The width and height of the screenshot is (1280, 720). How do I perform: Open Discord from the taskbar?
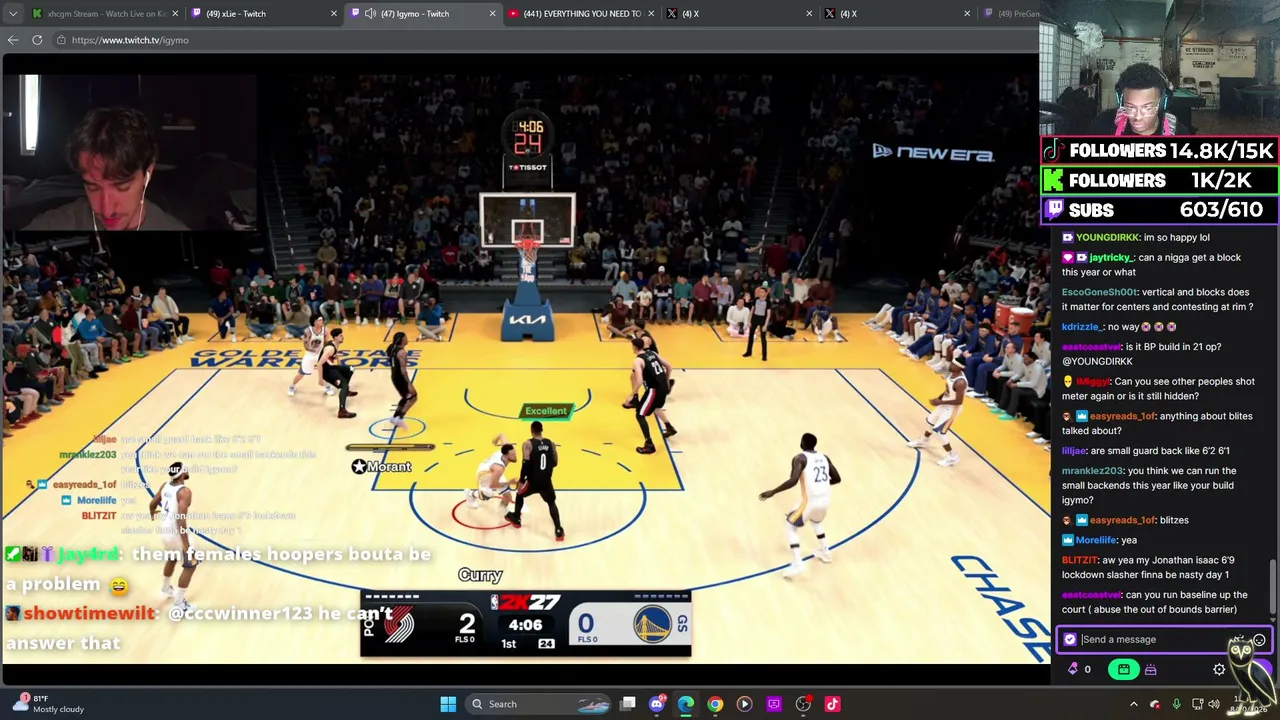pyautogui.click(x=657, y=704)
